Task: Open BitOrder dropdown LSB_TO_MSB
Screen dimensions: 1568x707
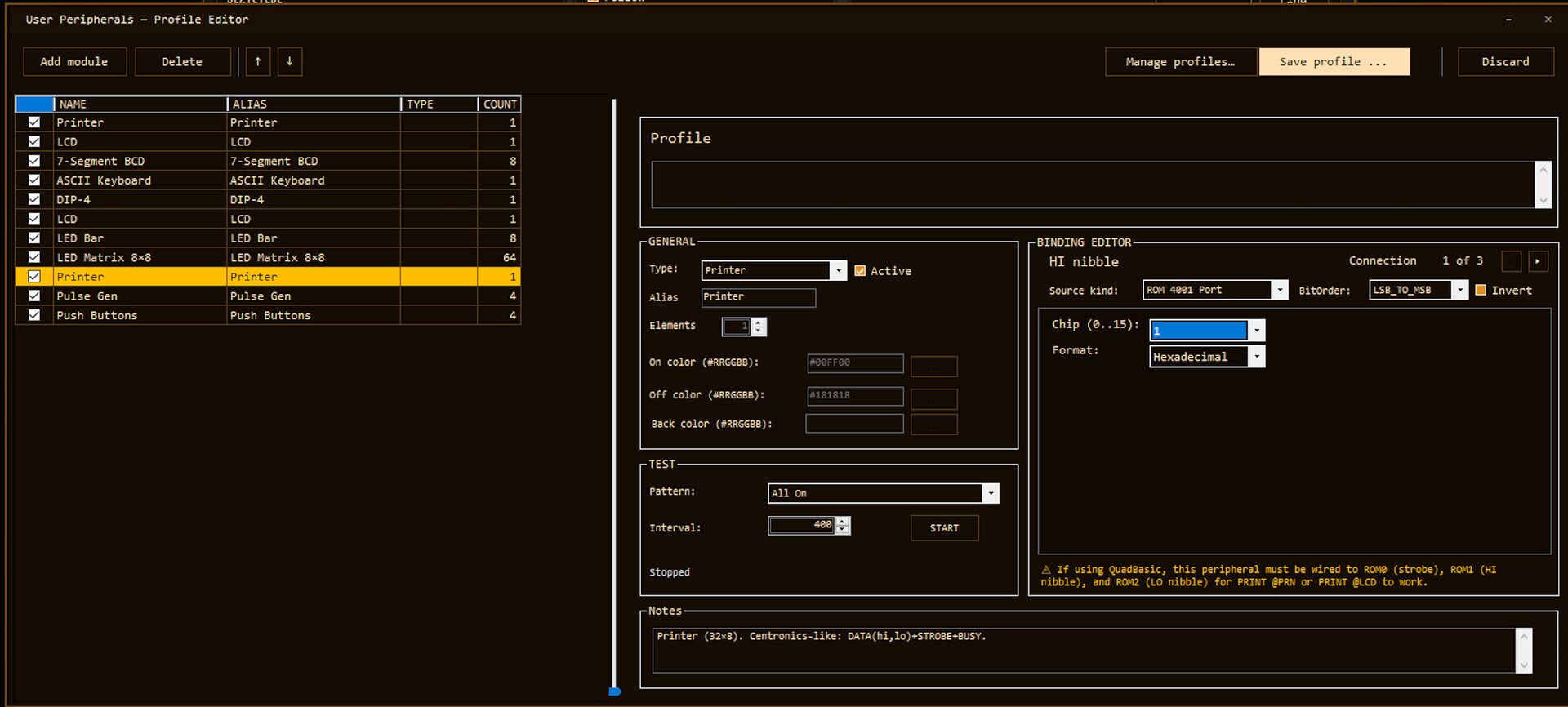Action: [x=1419, y=290]
